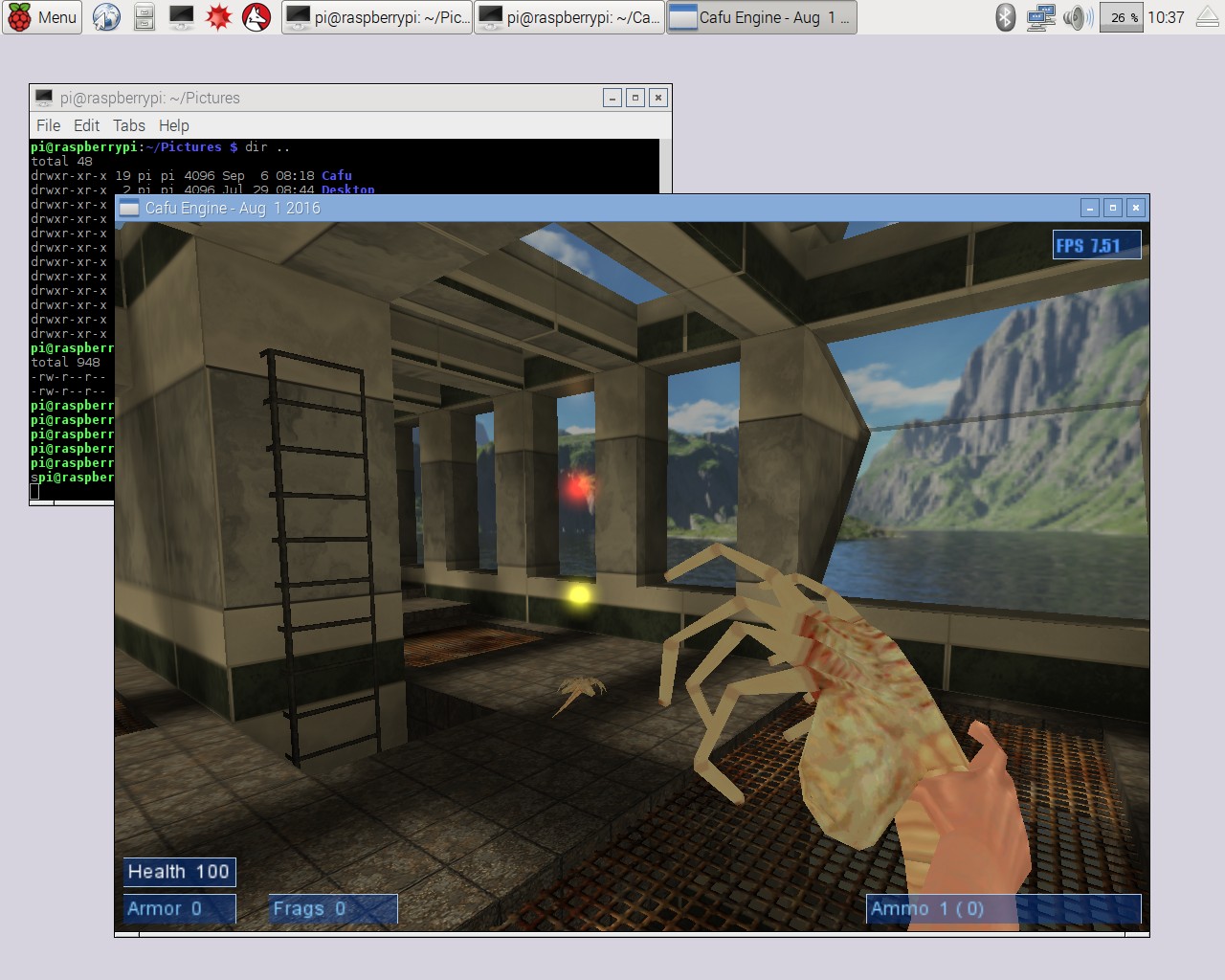Click the terminal cursor block

pos(34,492)
